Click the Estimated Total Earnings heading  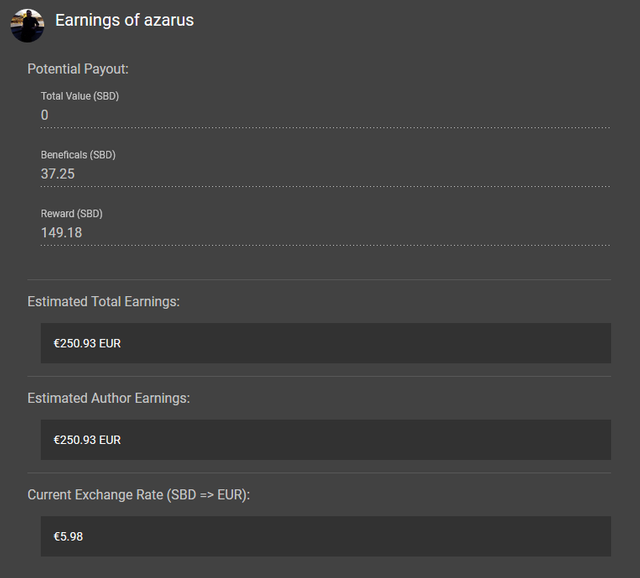click(x=104, y=301)
